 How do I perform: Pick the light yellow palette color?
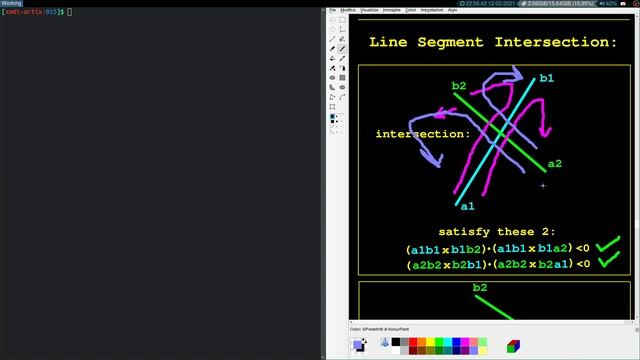click(482, 350)
